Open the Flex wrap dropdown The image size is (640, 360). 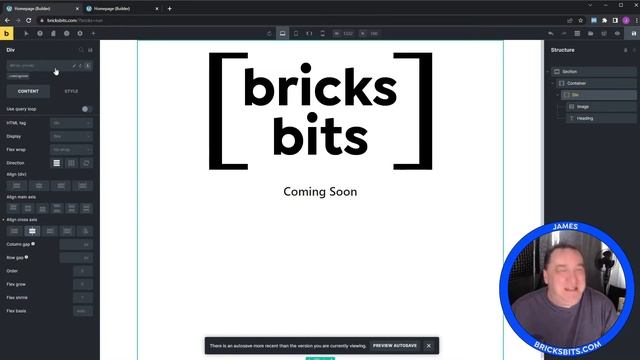71,150
